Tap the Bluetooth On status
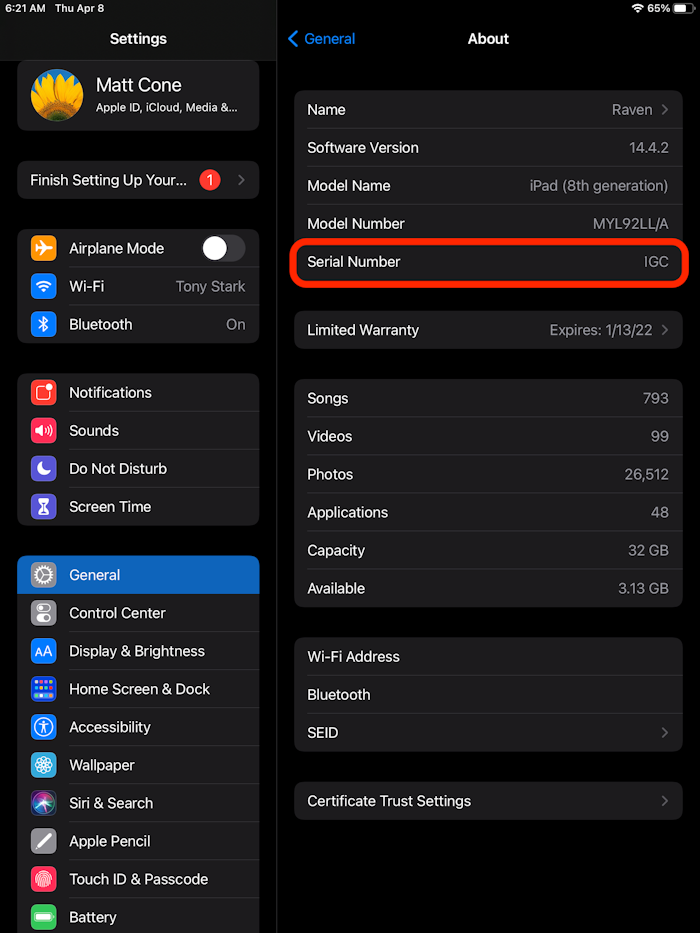 [236, 325]
